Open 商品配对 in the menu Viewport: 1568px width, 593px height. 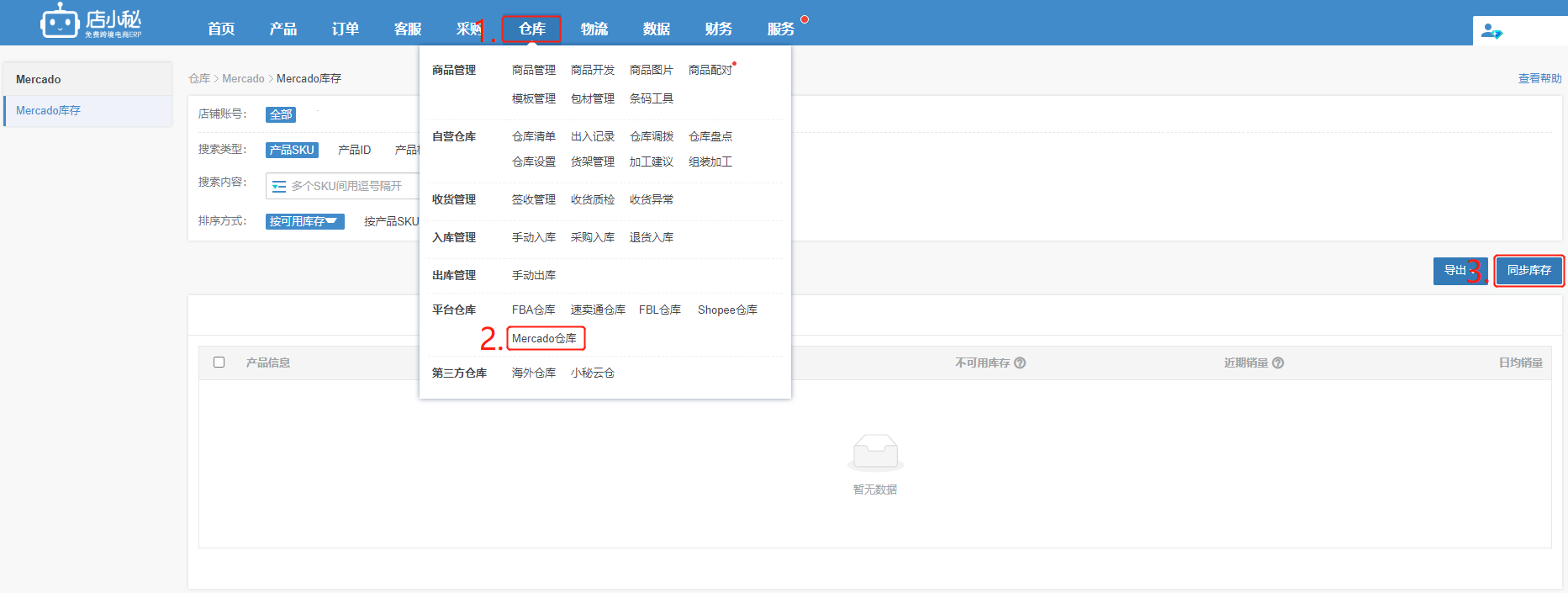coord(710,70)
